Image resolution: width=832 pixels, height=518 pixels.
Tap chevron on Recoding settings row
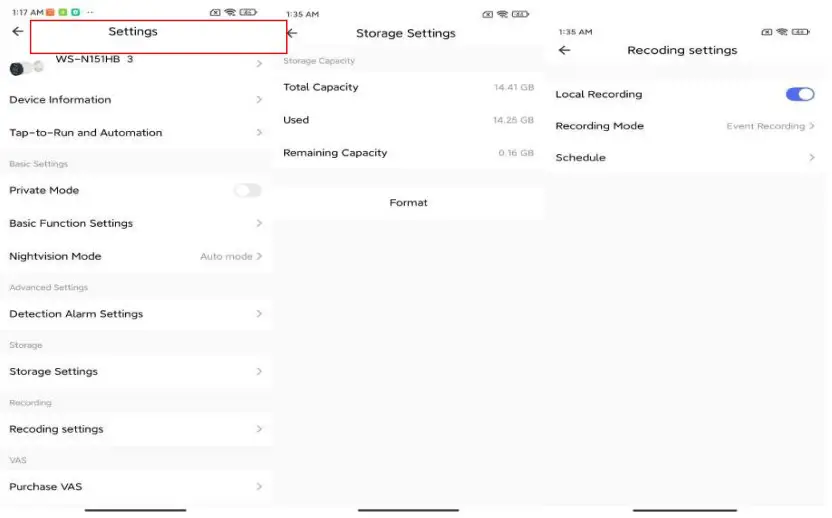pyautogui.click(x=259, y=429)
